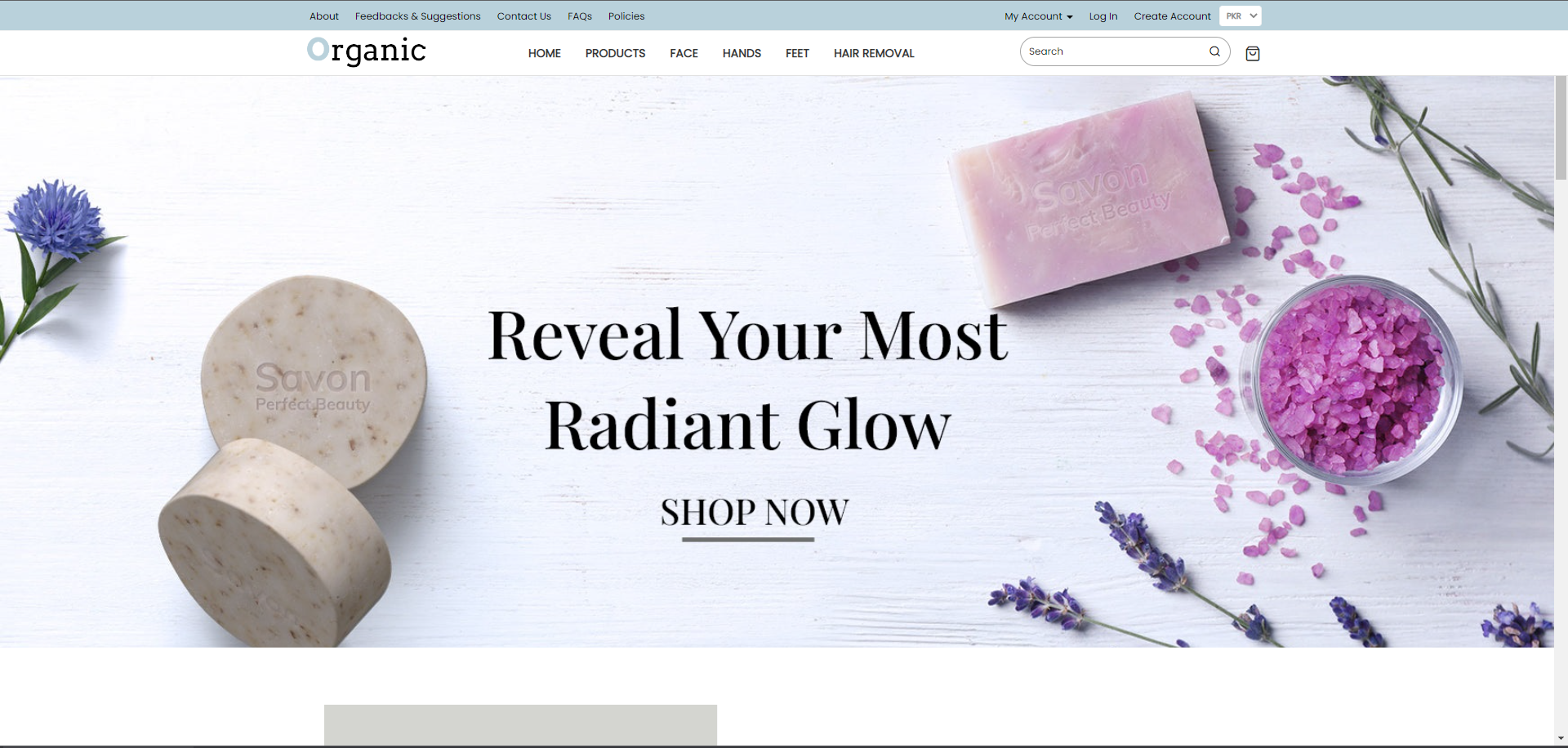The width and height of the screenshot is (1568, 748).
Task: Open the About page link
Action: tap(324, 16)
